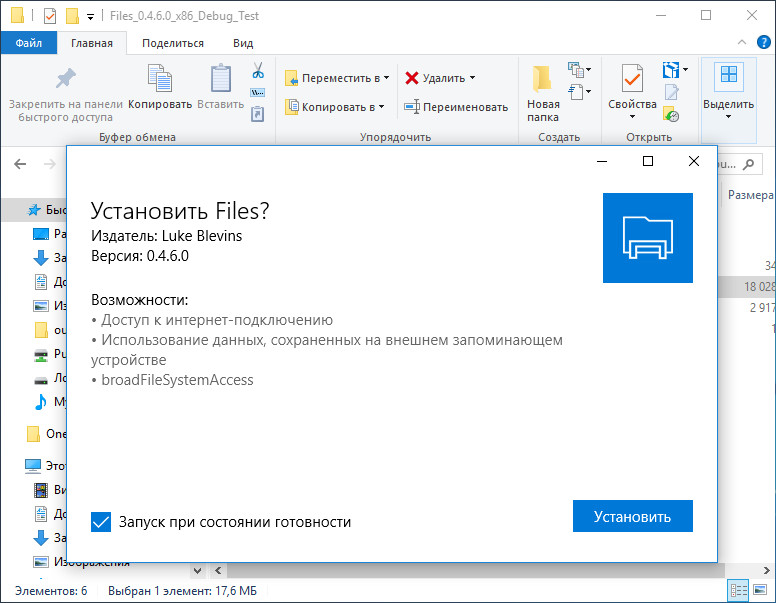This screenshot has width=776, height=603.
Task: Click the new folder quick access toolbar icon
Action: pos(72,16)
